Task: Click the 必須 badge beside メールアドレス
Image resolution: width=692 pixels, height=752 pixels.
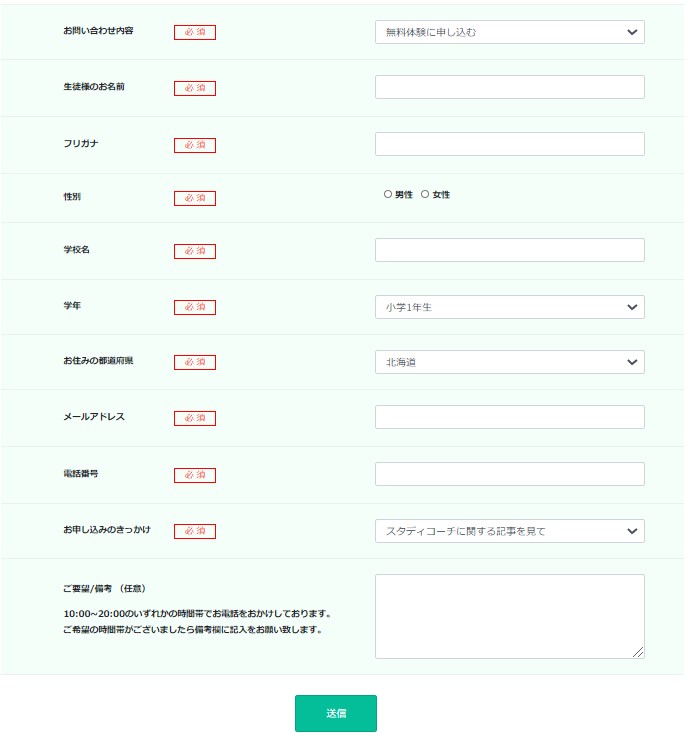Action: click(x=195, y=418)
